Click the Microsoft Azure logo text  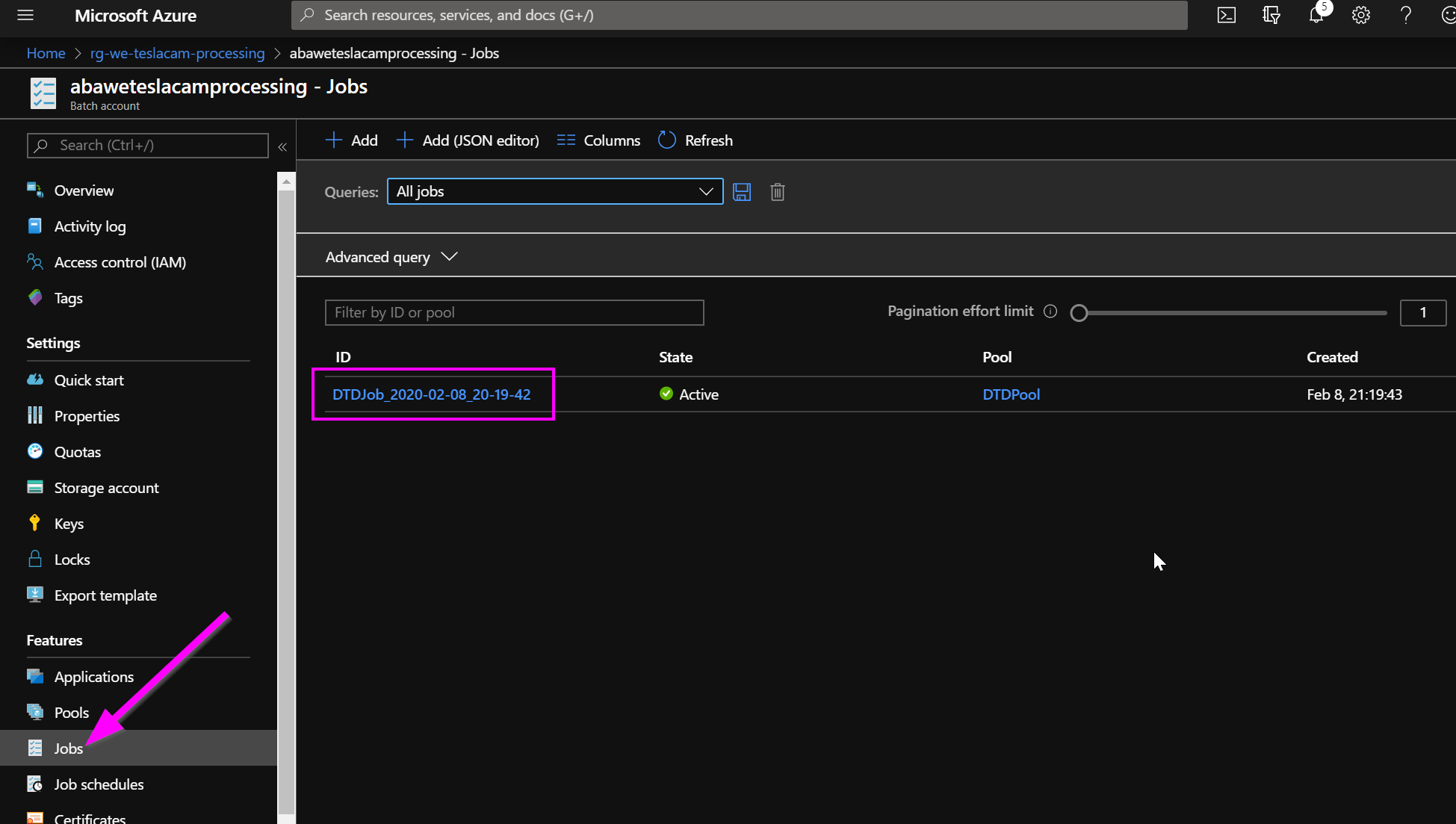[x=135, y=16]
